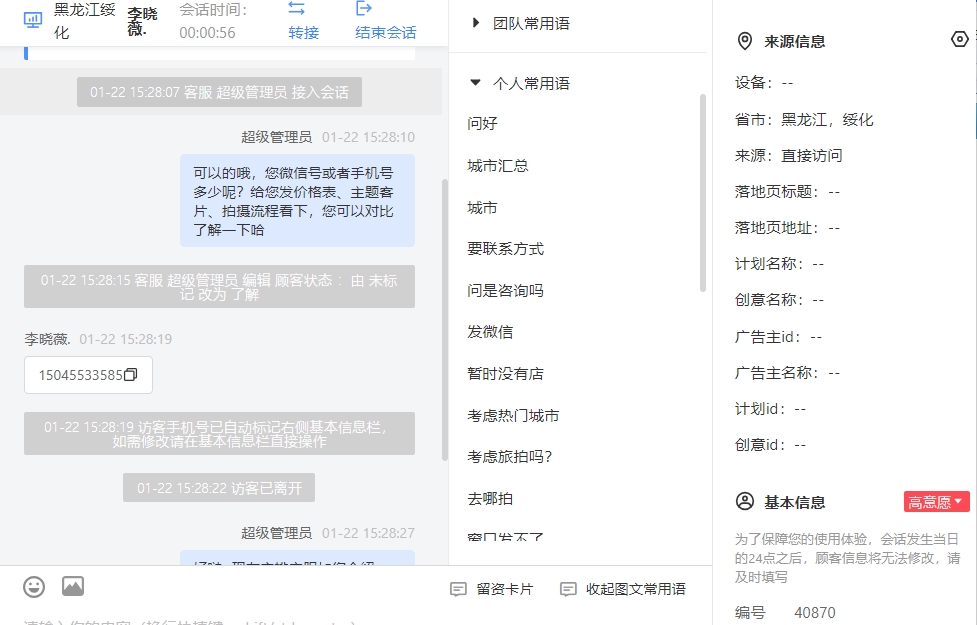Select quick phrase 考虑热门城市
977x625 pixels.
pos(513,416)
